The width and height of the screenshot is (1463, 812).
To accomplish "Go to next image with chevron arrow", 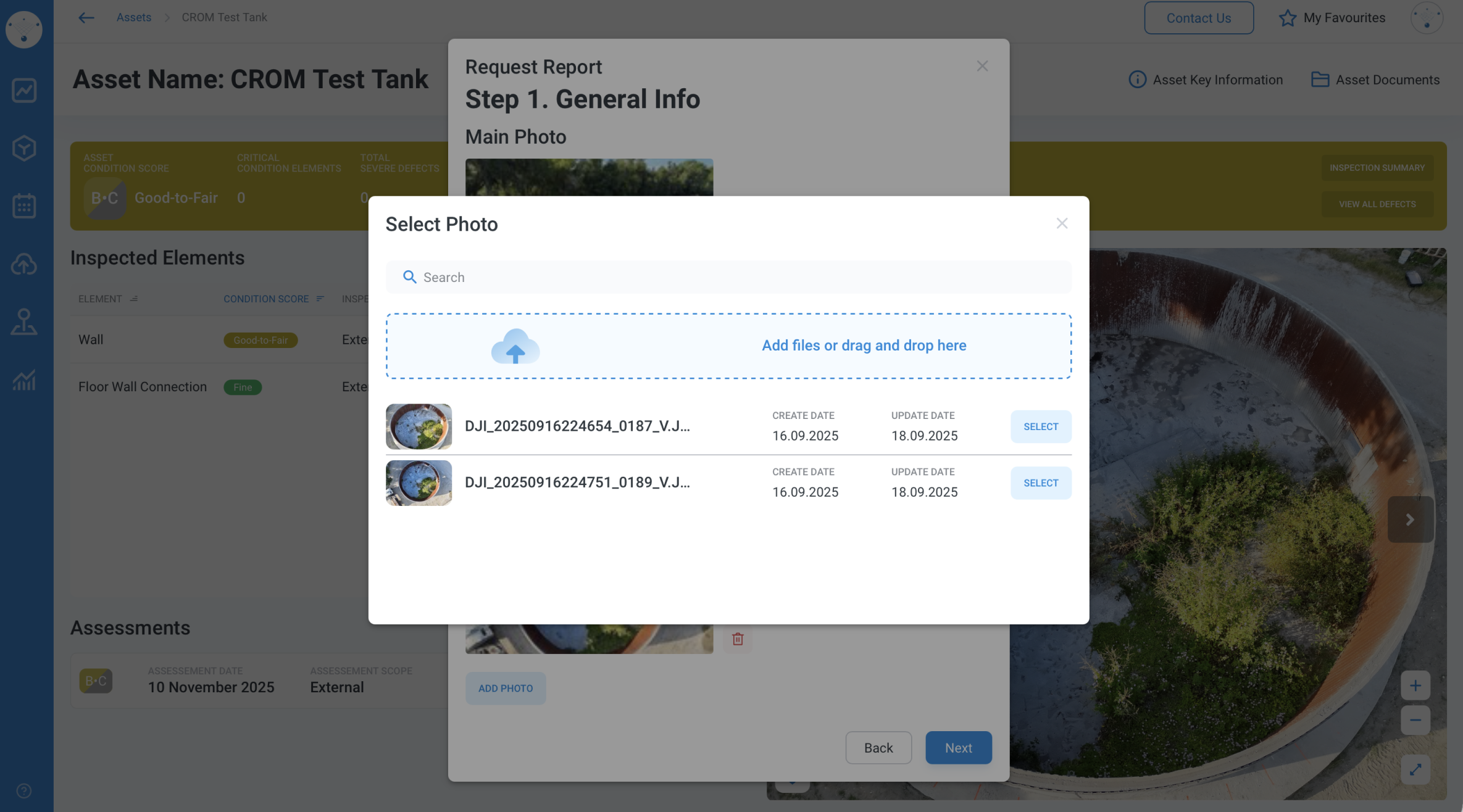I will click(x=1410, y=520).
